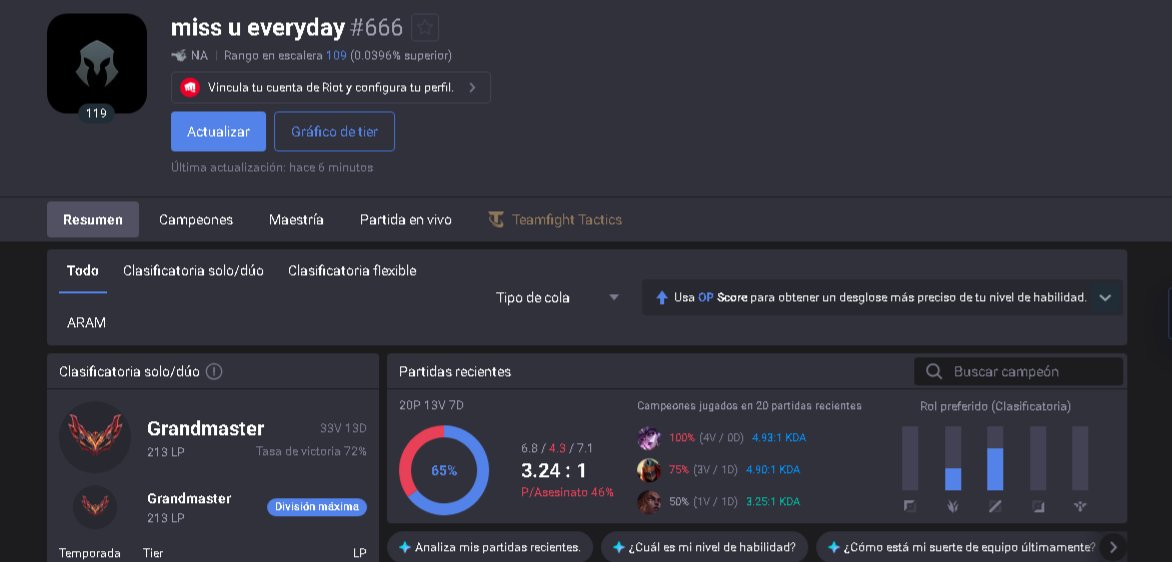Click the bottom lane role icon
This screenshot has height=562, width=1172.
pos(1038,507)
